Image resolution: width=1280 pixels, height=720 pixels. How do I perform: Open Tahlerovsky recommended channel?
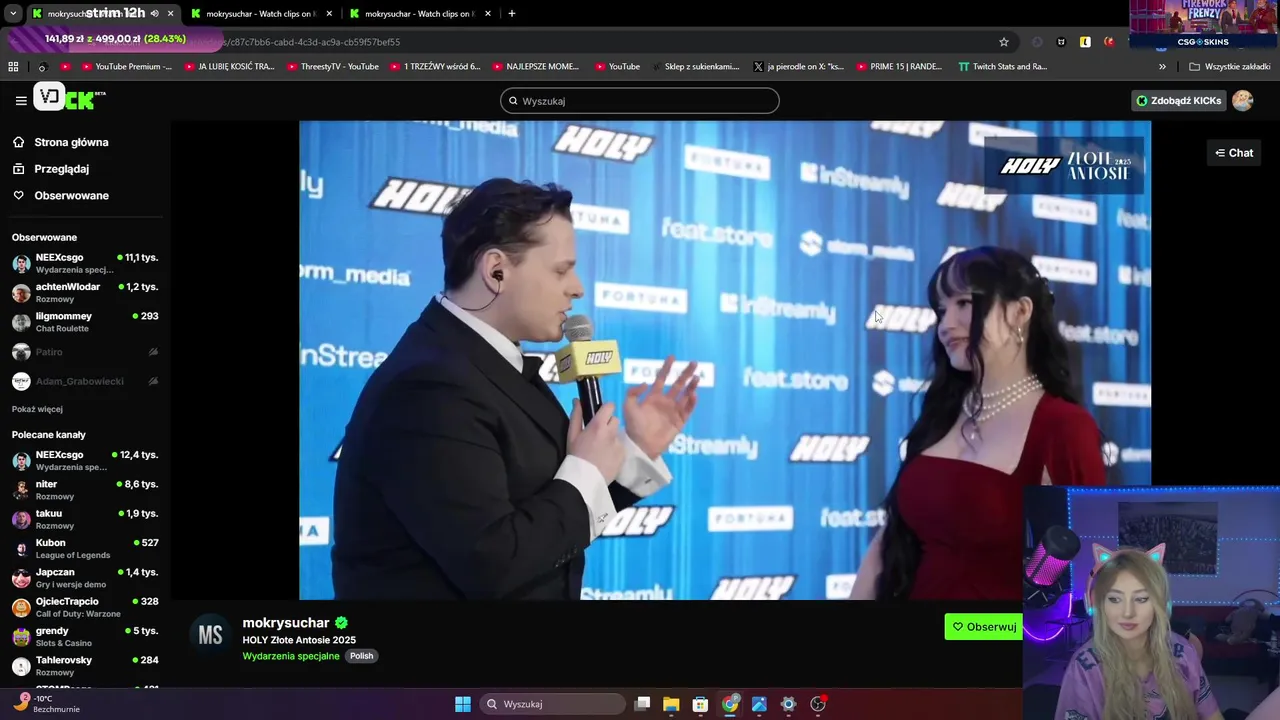pos(85,666)
